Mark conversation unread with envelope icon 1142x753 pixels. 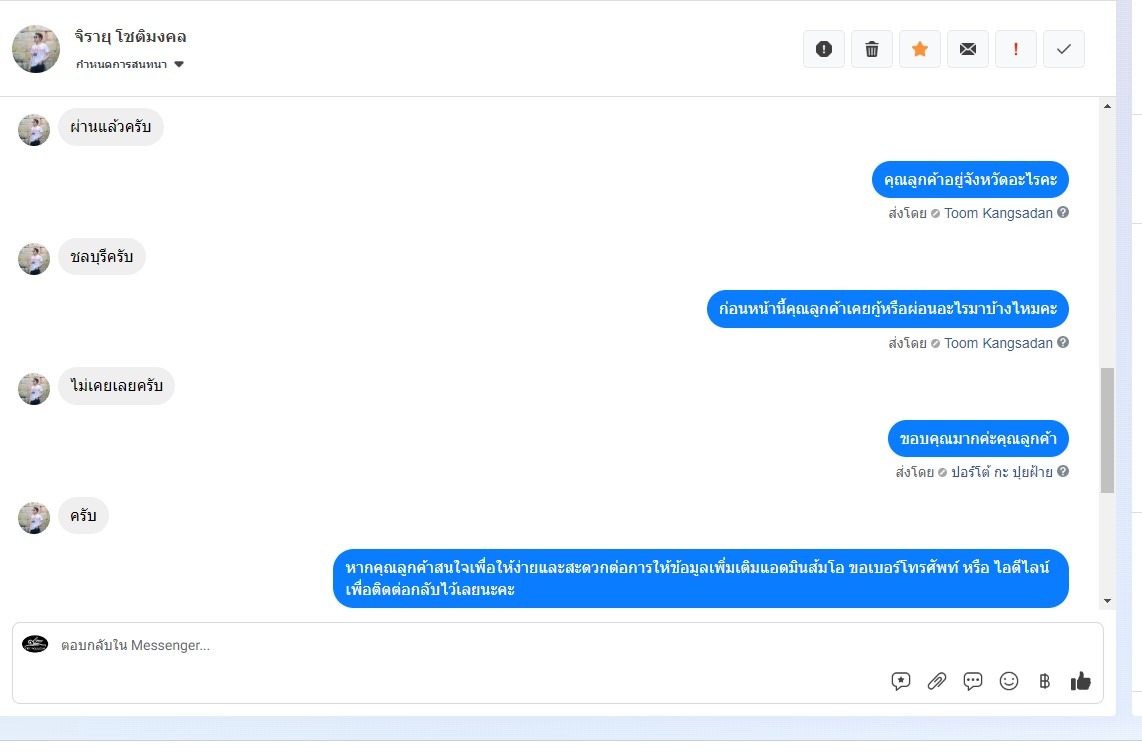[x=968, y=49]
